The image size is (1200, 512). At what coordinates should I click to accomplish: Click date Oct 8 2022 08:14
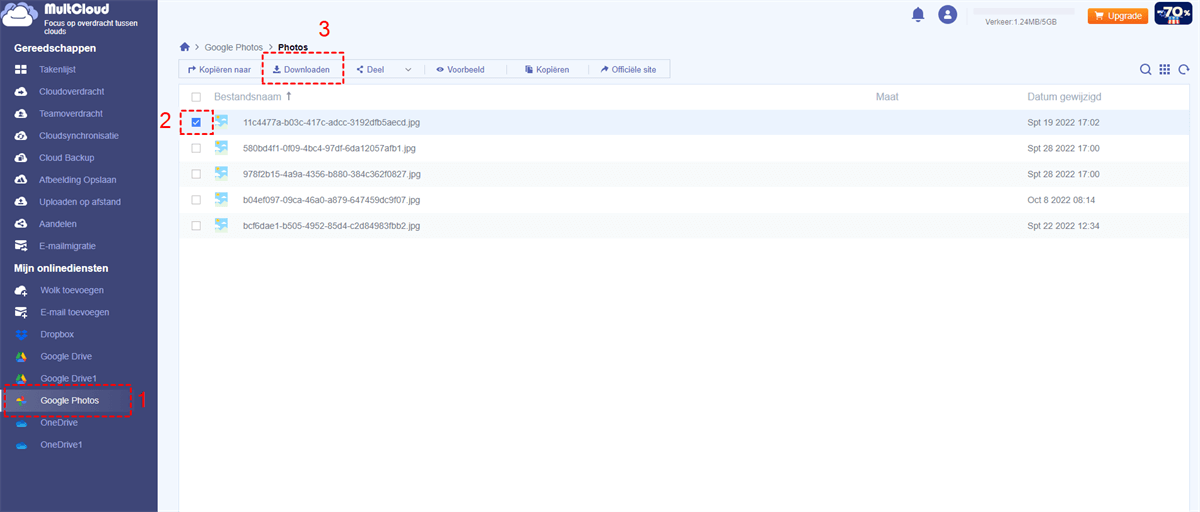(1061, 200)
